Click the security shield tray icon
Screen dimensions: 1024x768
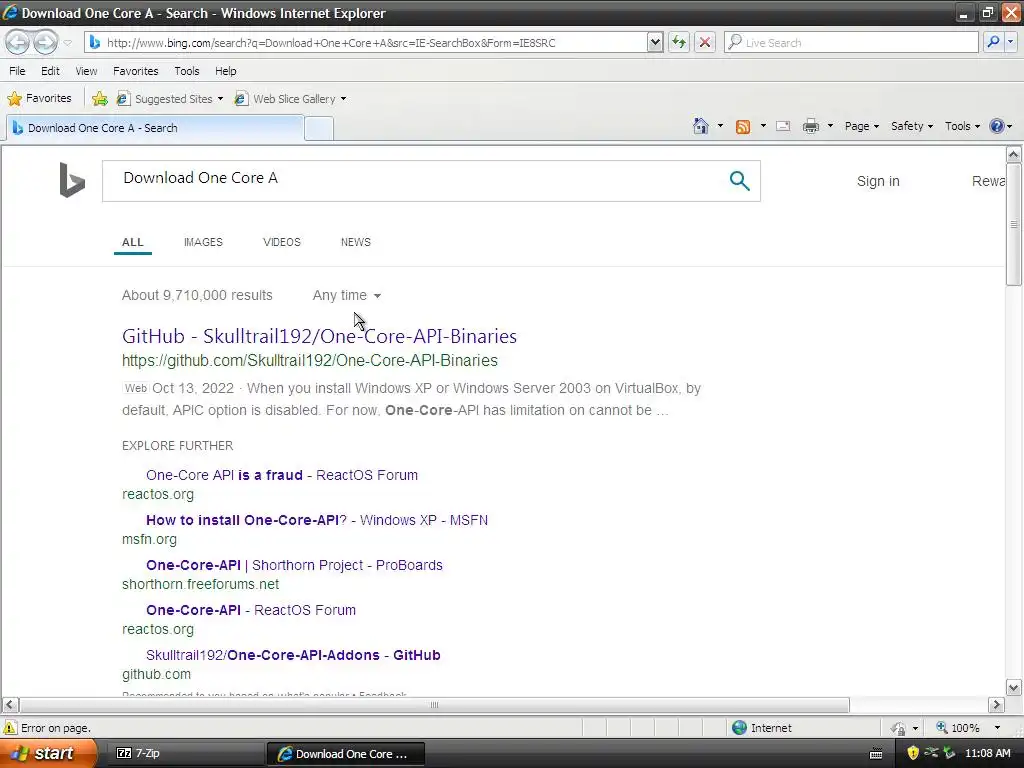[913, 753]
